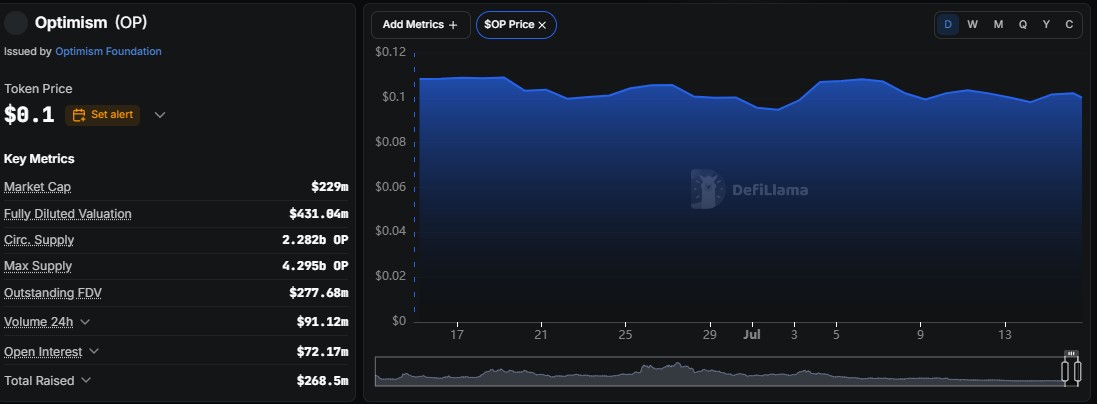The width and height of the screenshot is (1097, 404).
Task: Expand the Open Interest breakdown
Action: pos(94,351)
